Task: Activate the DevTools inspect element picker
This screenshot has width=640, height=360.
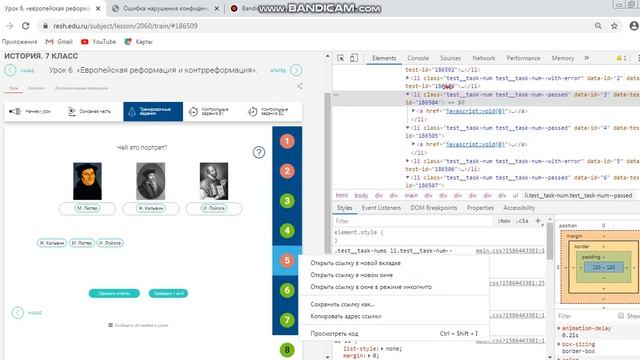Action: (340, 58)
